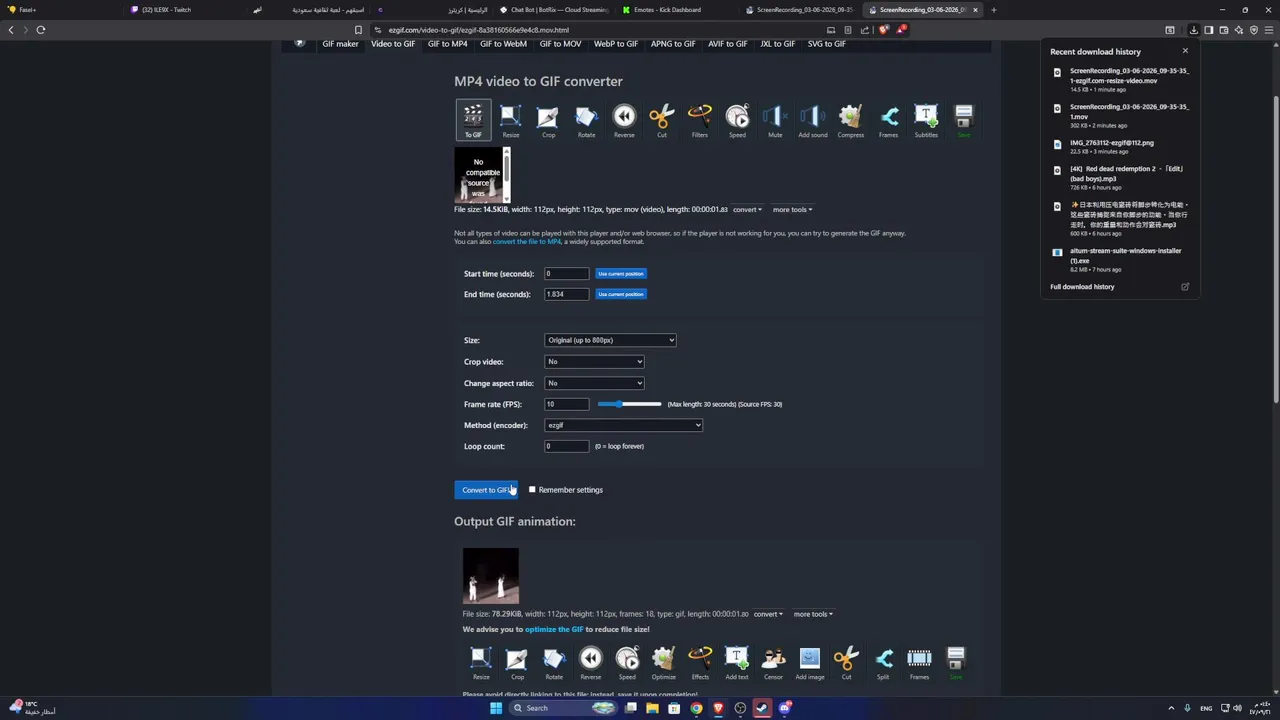Image resolution: width=1280 pixels, height=720 pixels.
Task: Open IMG_2763112-ezgif@112.png download entry
Action: click(1120, 147)
